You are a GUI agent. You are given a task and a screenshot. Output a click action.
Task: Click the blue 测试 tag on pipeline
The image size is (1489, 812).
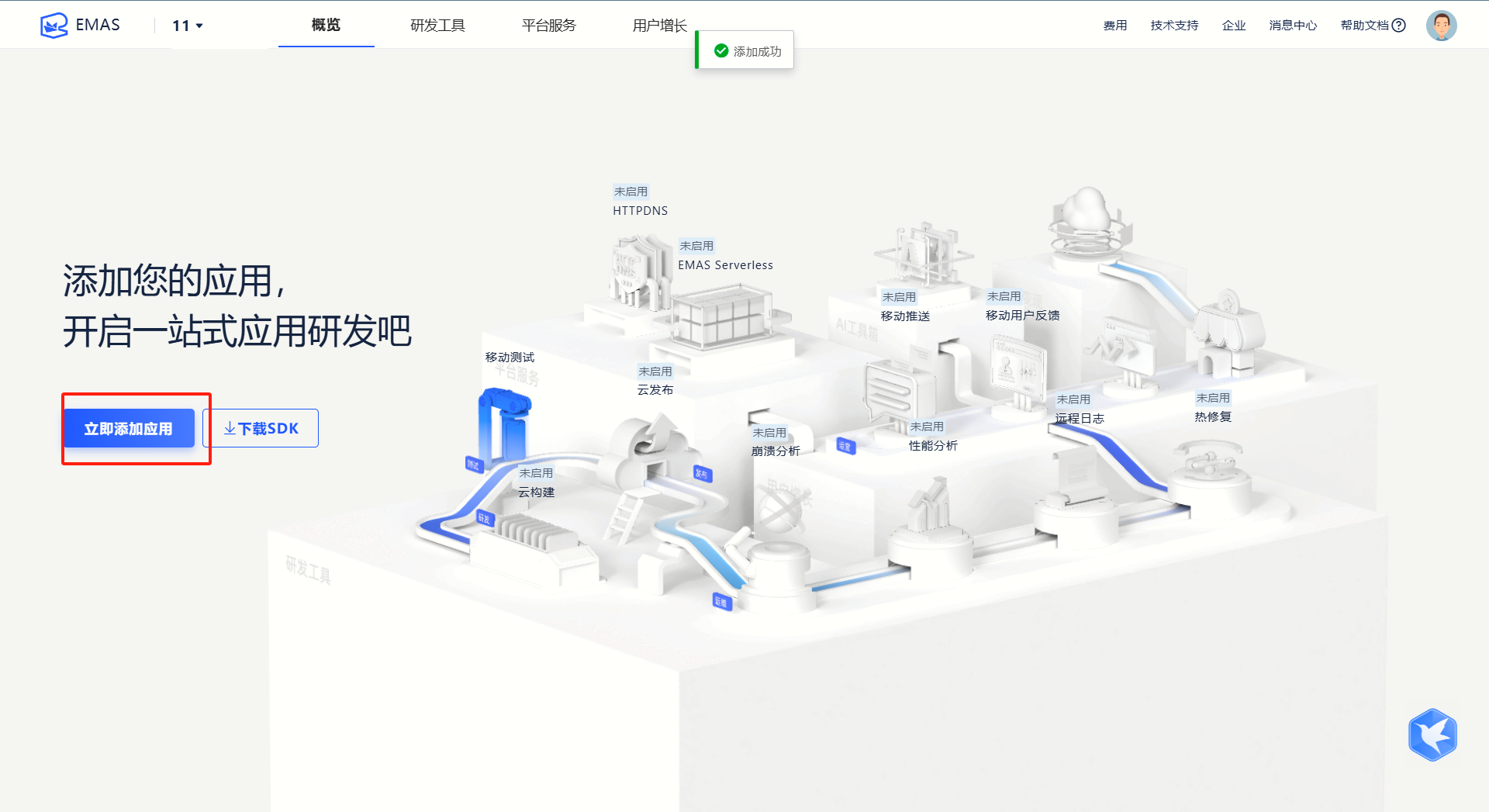474,465
